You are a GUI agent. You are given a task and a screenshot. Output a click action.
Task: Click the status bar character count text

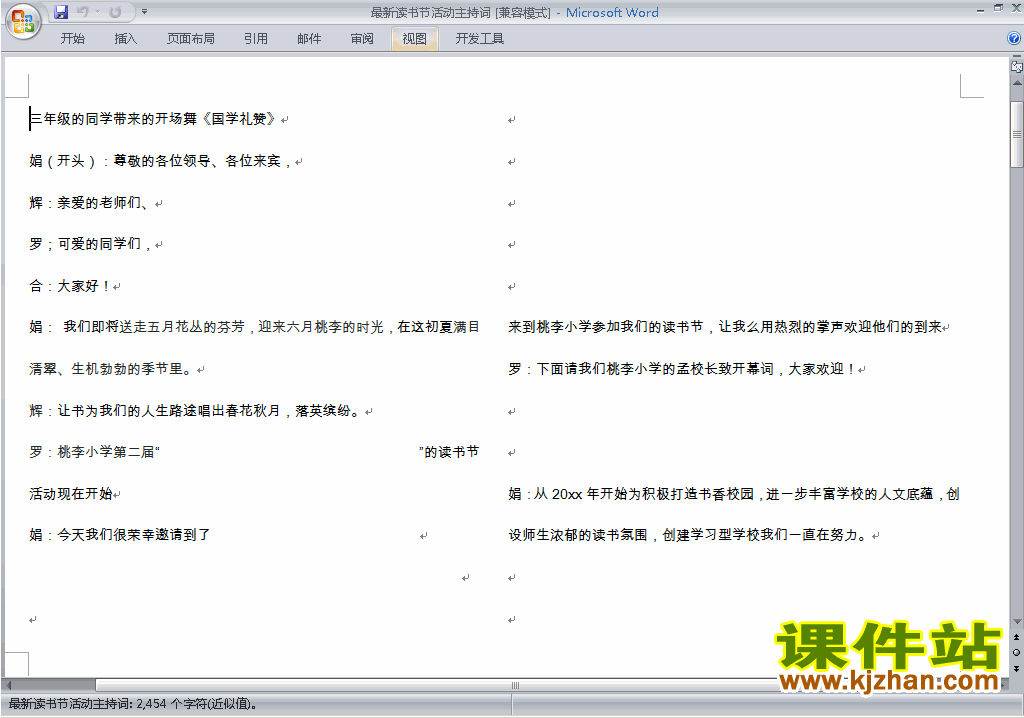point(133,704)
